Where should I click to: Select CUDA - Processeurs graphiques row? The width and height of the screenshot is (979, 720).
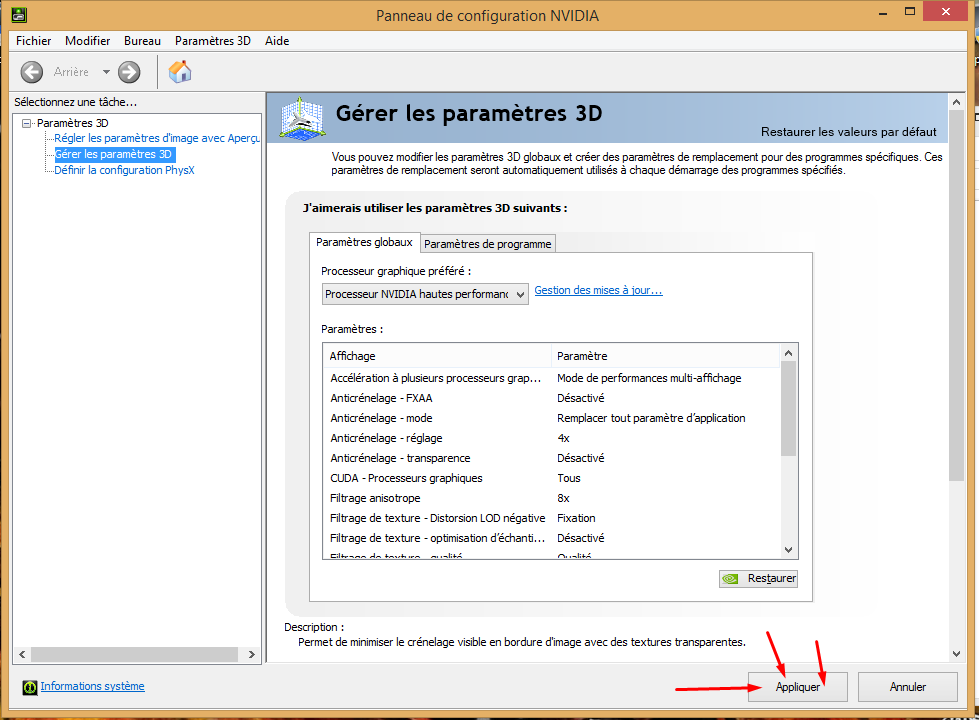point(551,478)
